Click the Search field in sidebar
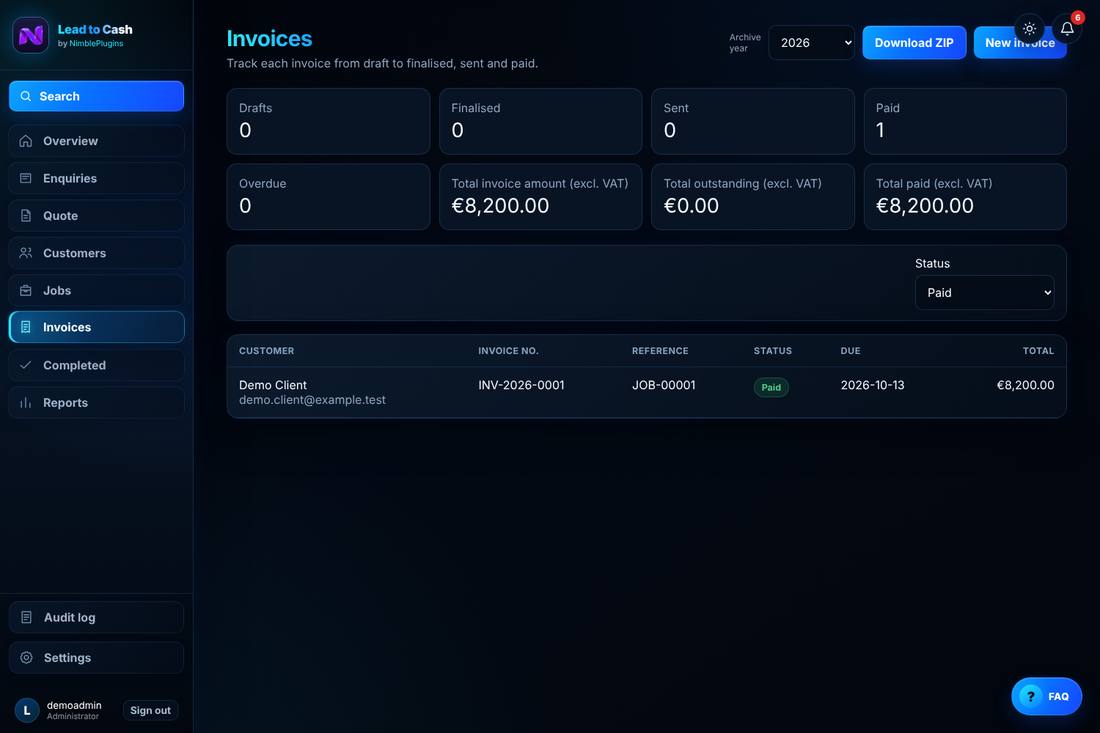 pyautogui.click(x=97, y=96)
